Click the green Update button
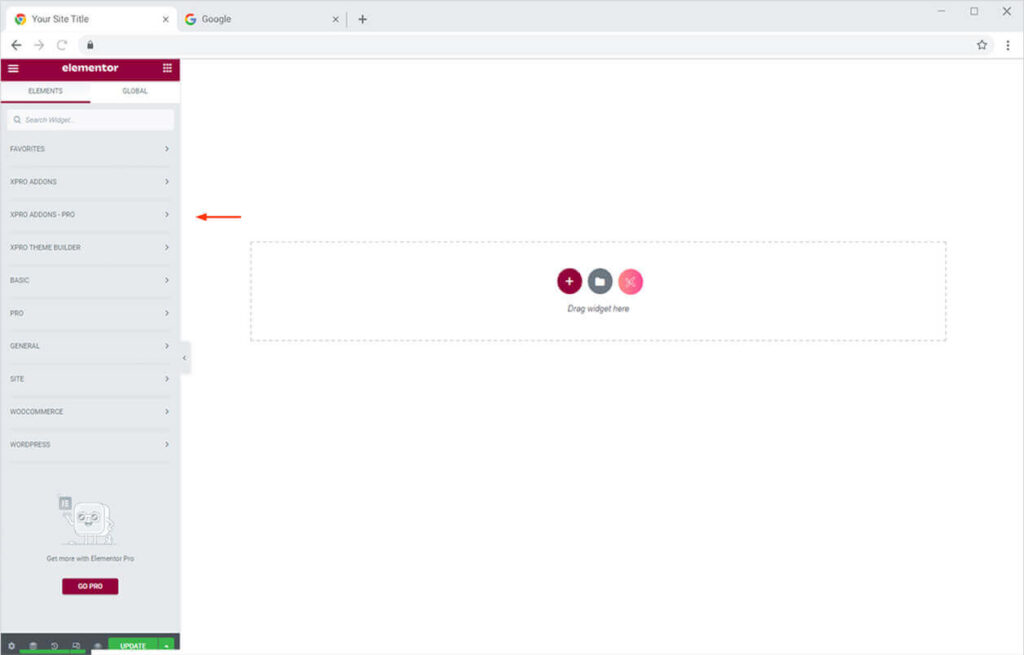This screenshot has width=1024, height=655. (x=132, y=646)
